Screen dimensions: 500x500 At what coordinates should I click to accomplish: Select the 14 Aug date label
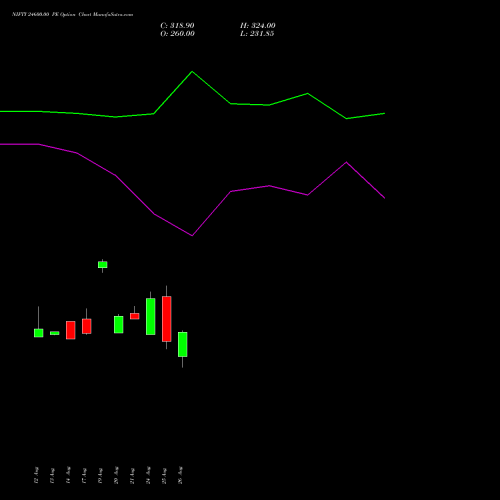[68, 475]
